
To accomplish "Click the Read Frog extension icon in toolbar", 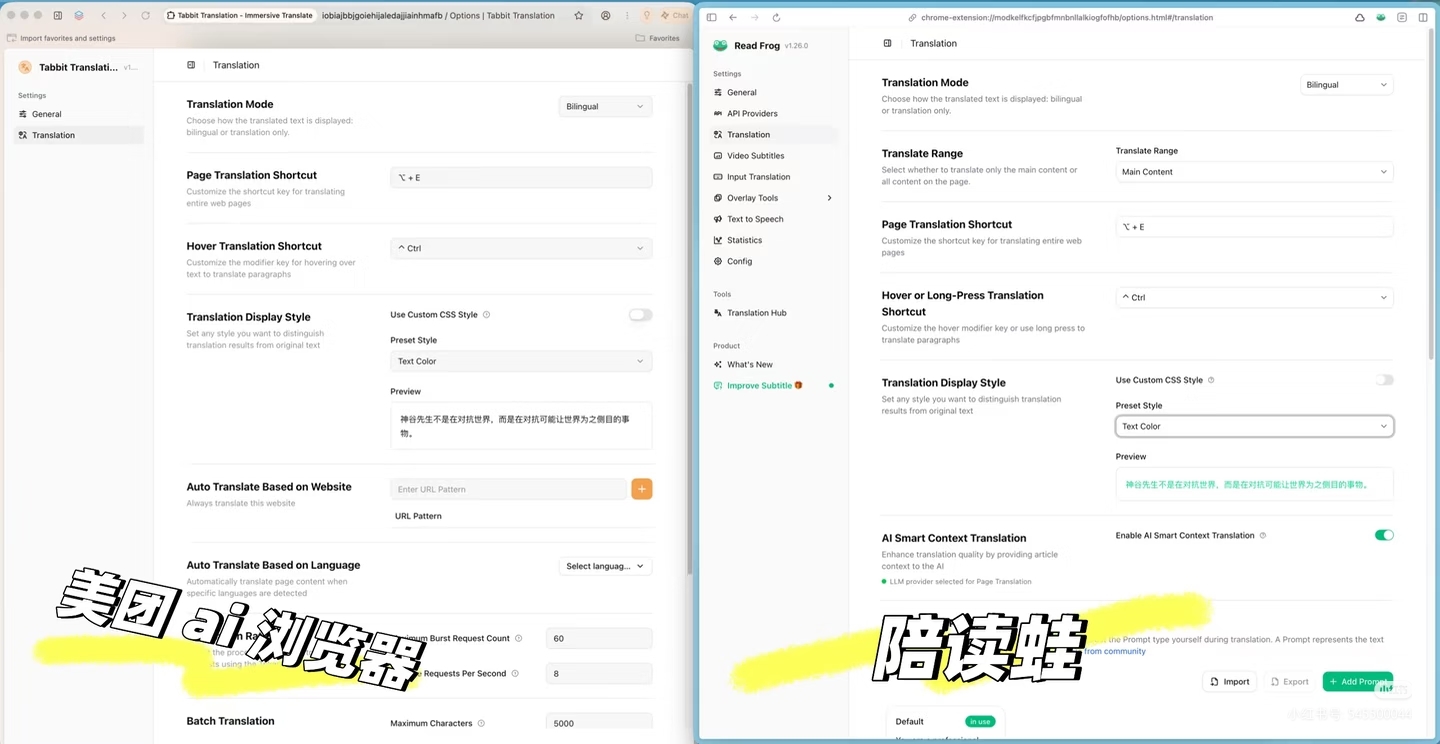I will tap(1380, 18).
